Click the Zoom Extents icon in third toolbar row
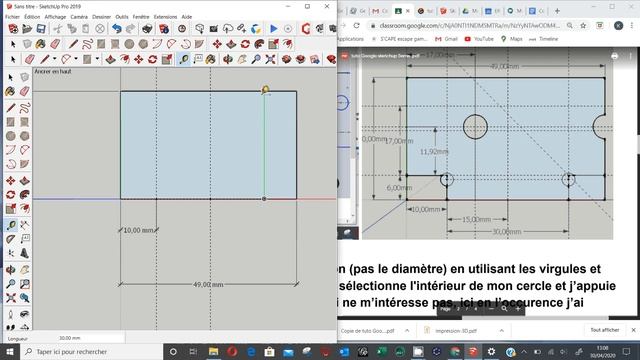This screenshot has width=640, height=360. tap(270, 60)
